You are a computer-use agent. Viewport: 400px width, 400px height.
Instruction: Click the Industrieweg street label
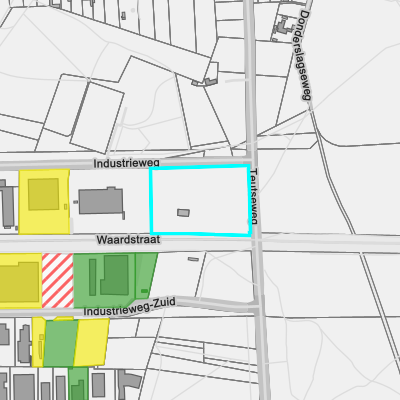[126, 163]
